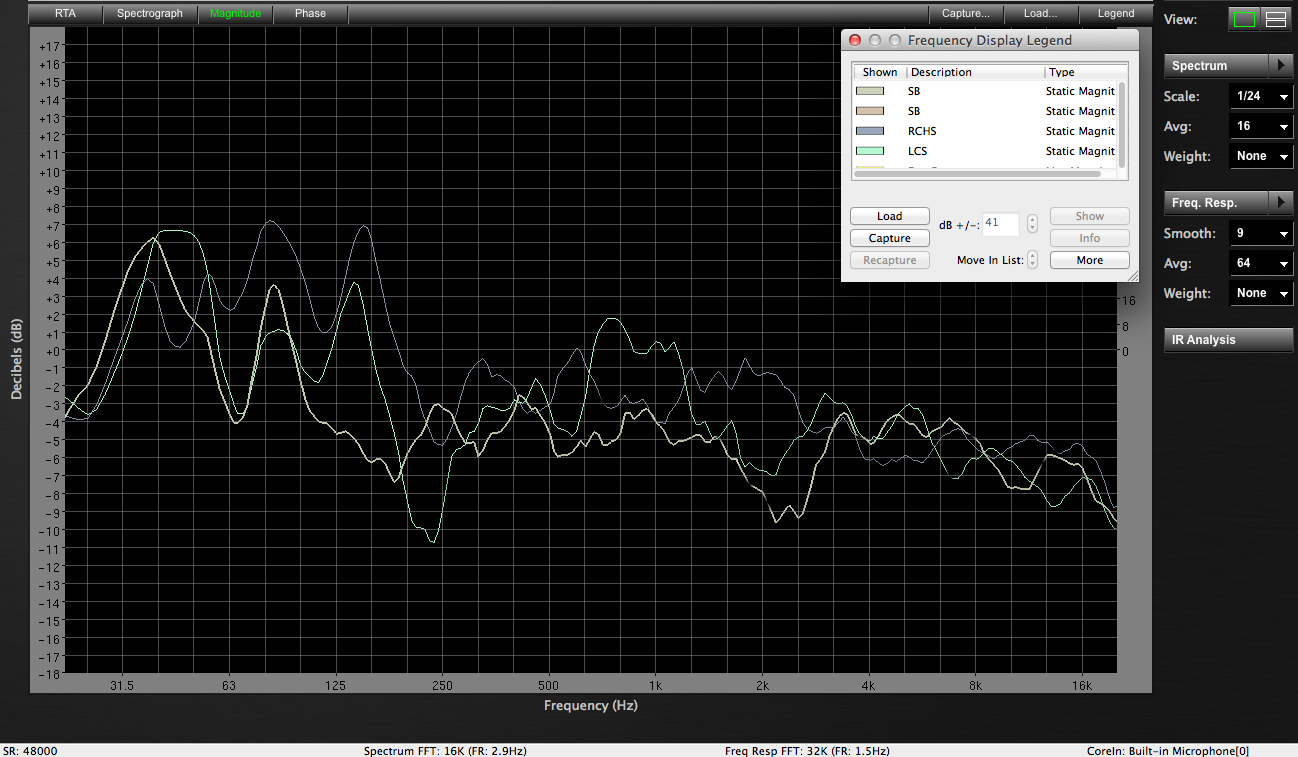Open the Smooth dropdown showing 9
Viewport: 1298px width, 757px height.
tap(1261, 234)
